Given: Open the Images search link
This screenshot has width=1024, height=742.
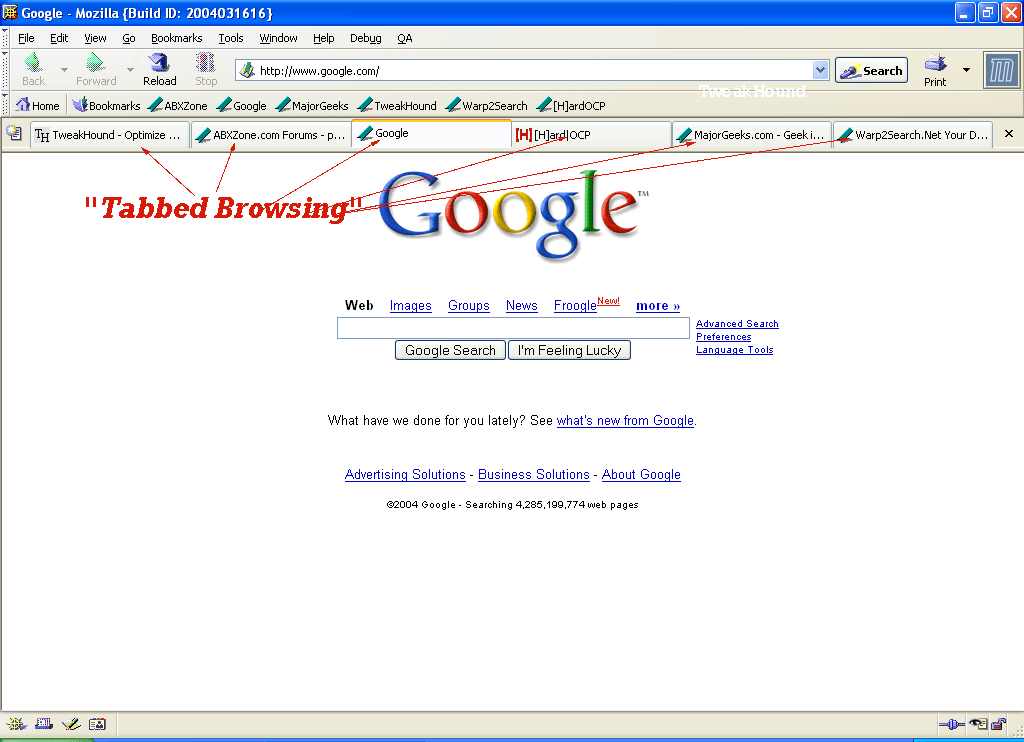Looking at the screenshot, I should tap(411, 306).
